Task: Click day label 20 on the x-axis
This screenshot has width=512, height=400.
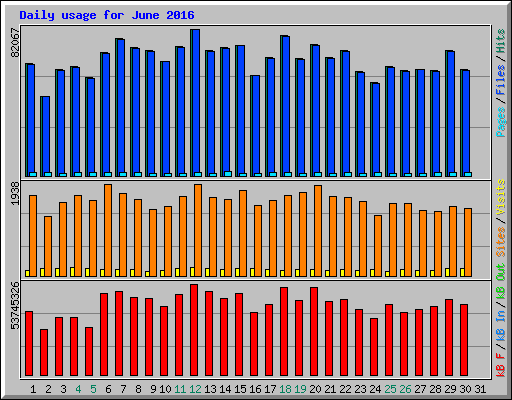Action: point(315,389)
